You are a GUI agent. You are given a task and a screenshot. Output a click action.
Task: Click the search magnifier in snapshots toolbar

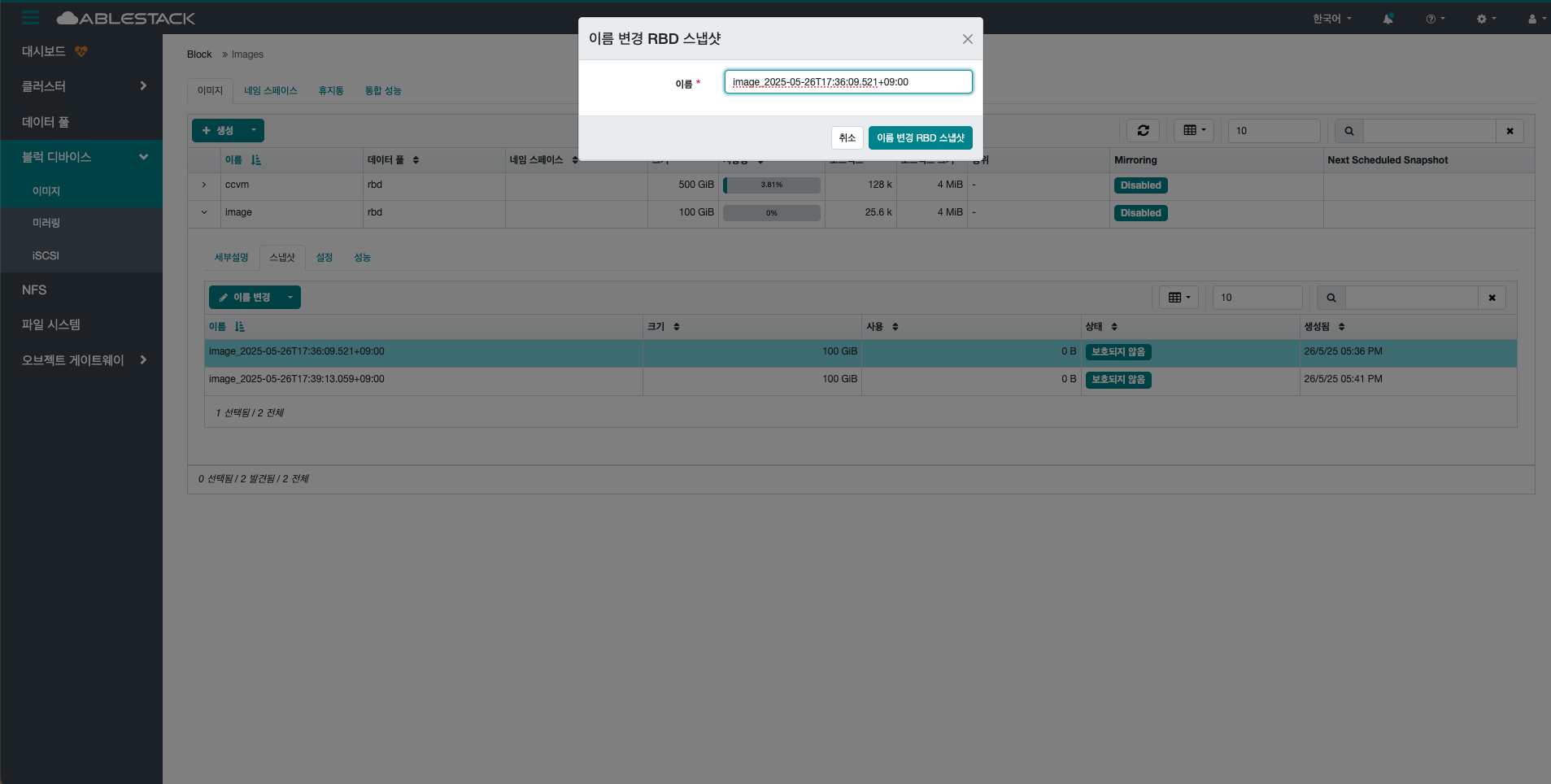tap(1331, 298)
